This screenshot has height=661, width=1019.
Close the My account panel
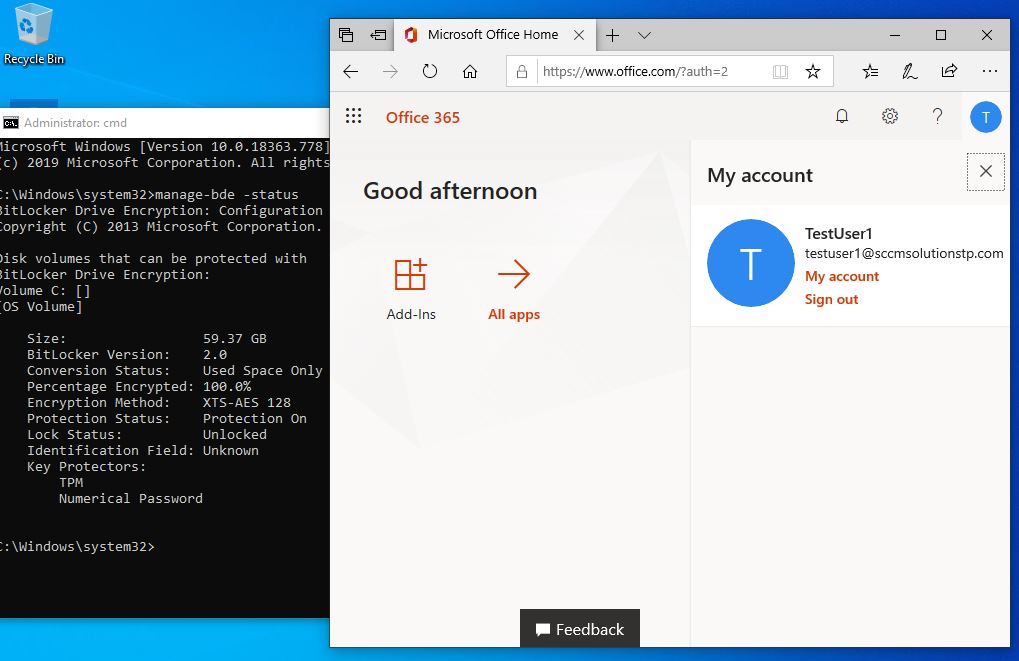(x=985, y=172)
